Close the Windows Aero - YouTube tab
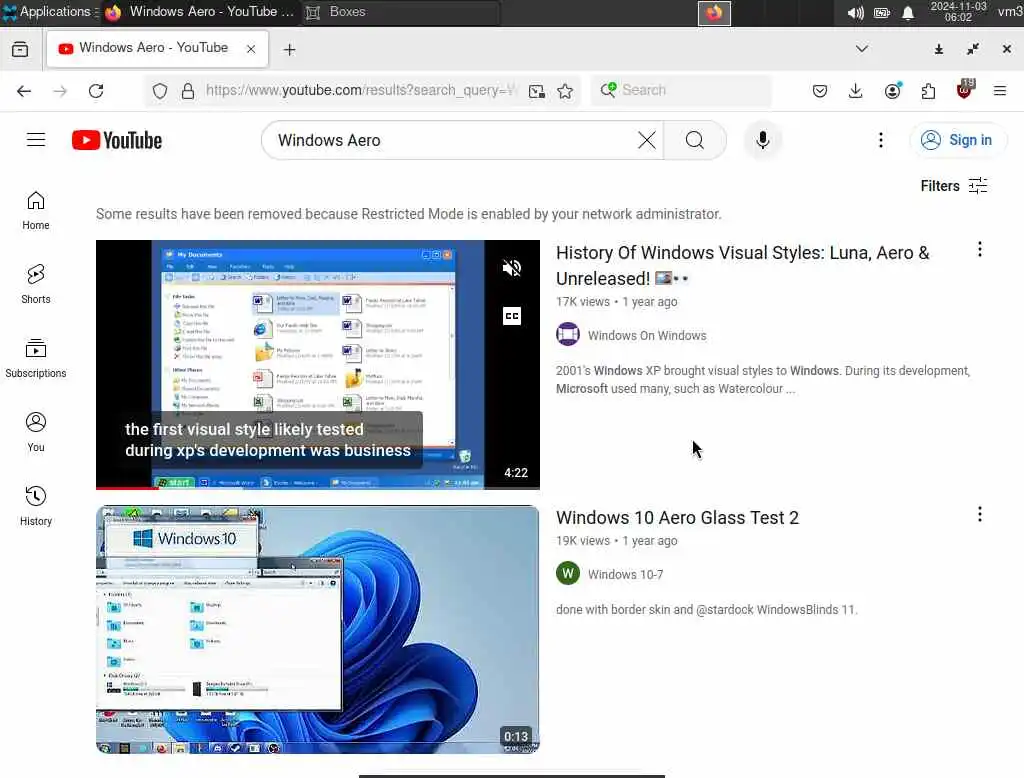The height and width of the screenshot is (778, 1024). [x=251, y=49]
